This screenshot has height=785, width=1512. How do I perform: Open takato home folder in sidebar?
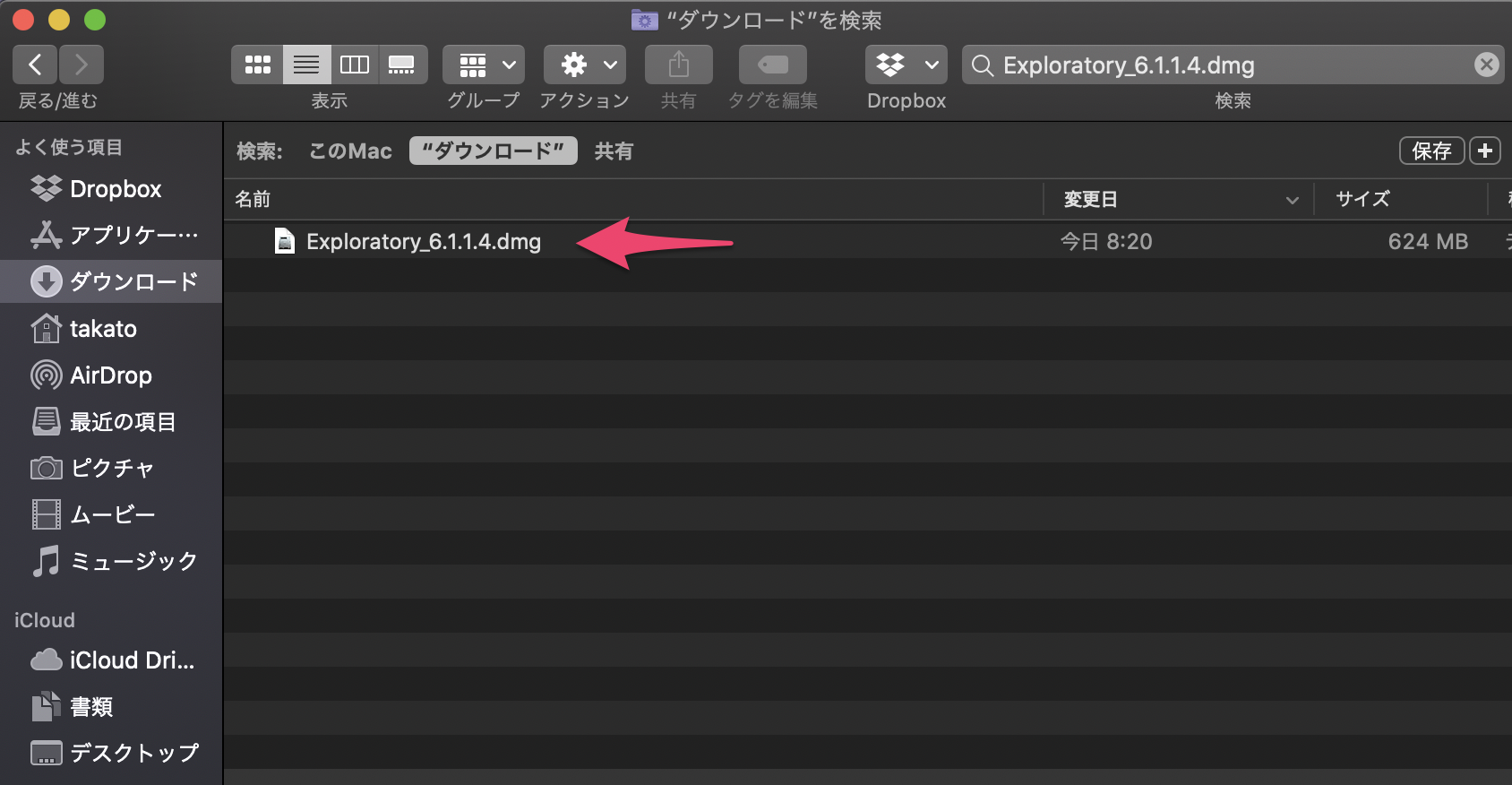(x=111, y=329)
